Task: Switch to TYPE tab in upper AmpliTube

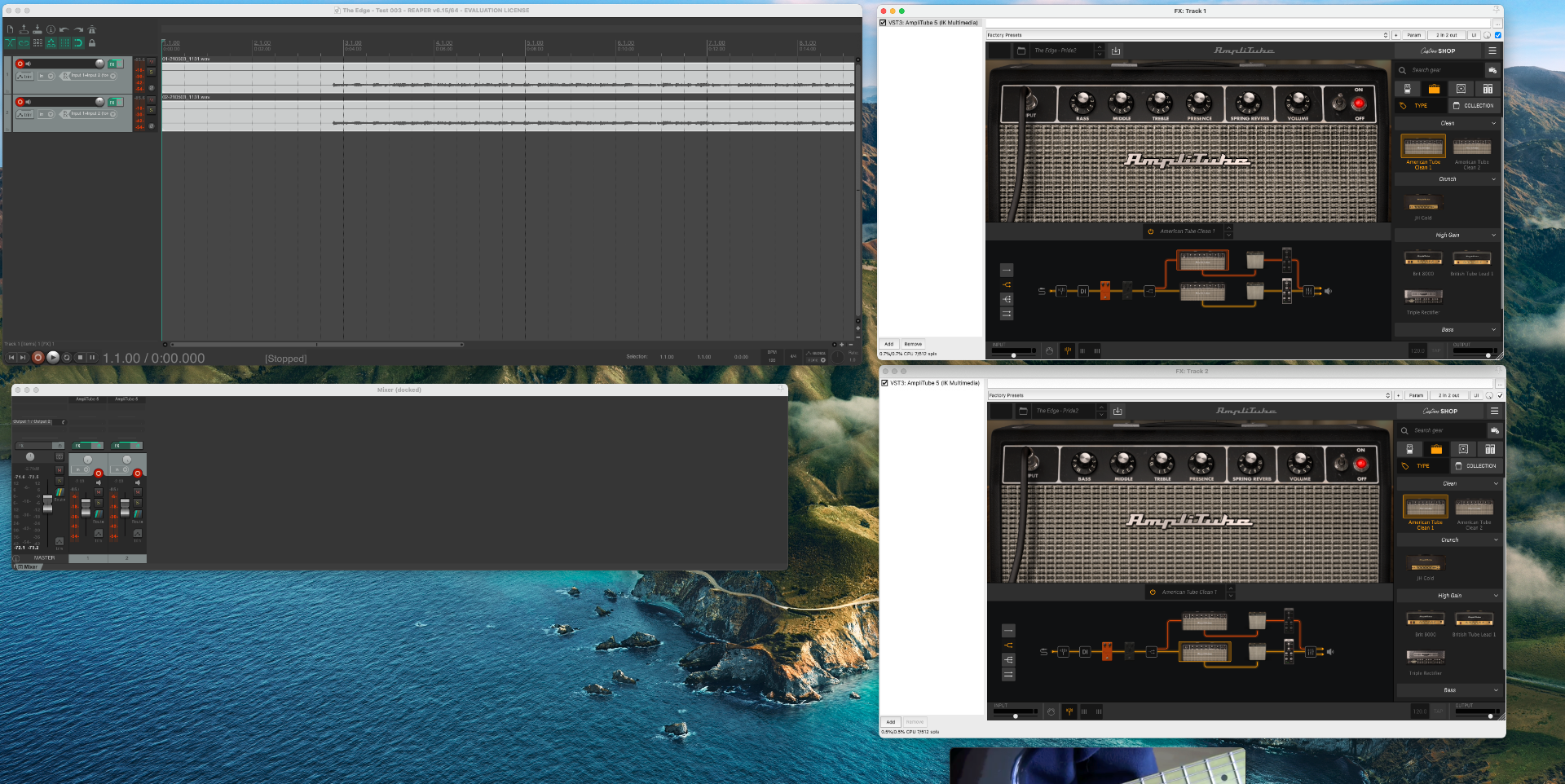Action: click(1421, 106)
